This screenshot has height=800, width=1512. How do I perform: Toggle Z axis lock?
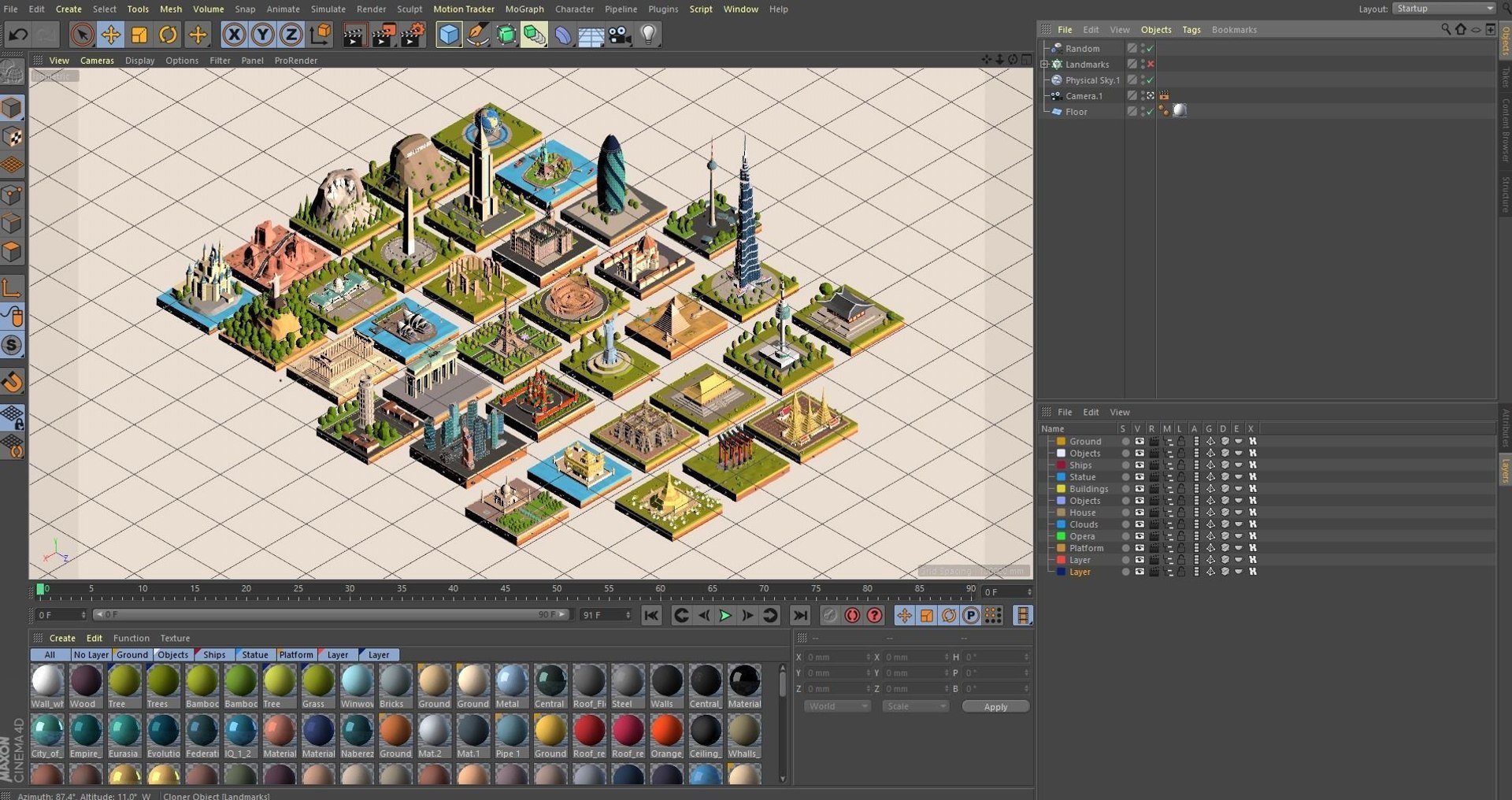click(291, 35)
